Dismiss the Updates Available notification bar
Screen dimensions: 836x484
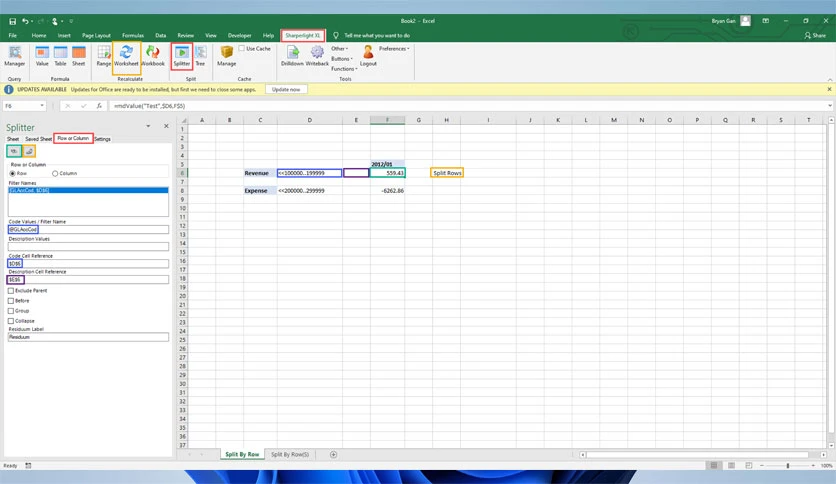(829, 90)
